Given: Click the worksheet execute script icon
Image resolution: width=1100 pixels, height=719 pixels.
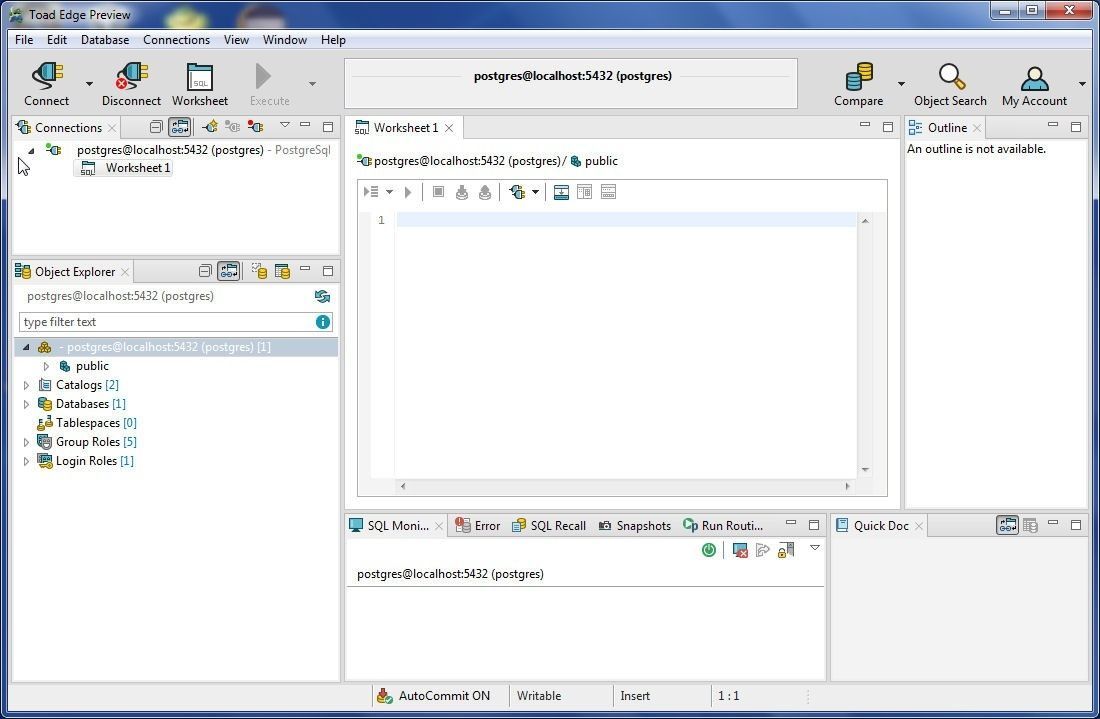Looking at the screenshot, I should 371,191.
